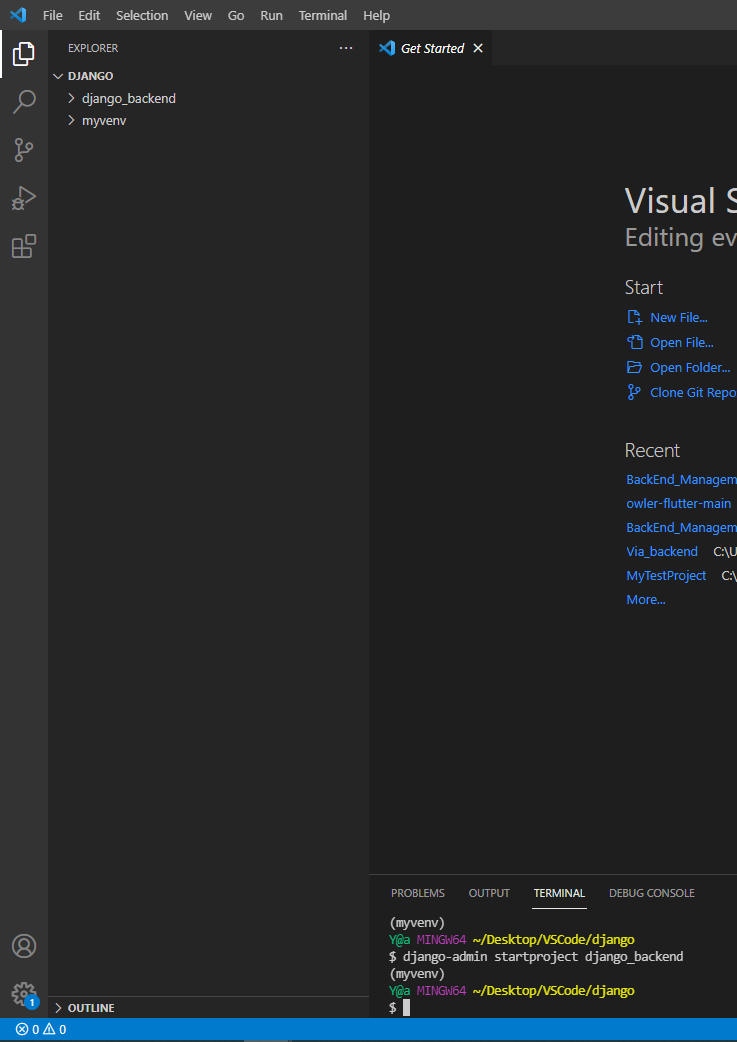
Task: Open the Run menu
Action: (x=271, y=15)
